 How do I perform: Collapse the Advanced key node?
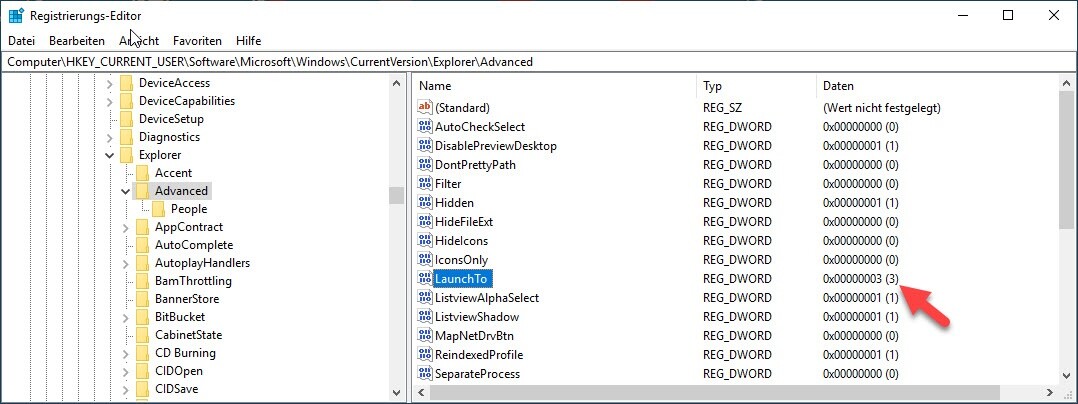pos(124,191)
